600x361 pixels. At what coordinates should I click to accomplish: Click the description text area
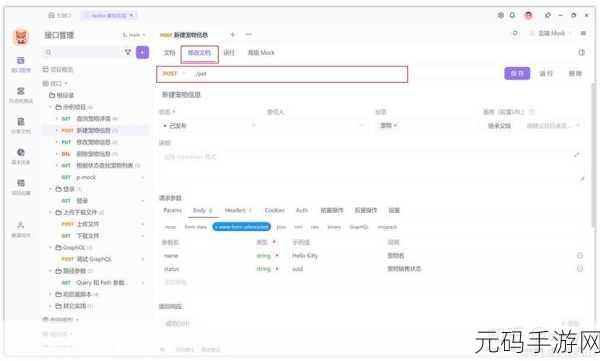click(x=371, y=167)
